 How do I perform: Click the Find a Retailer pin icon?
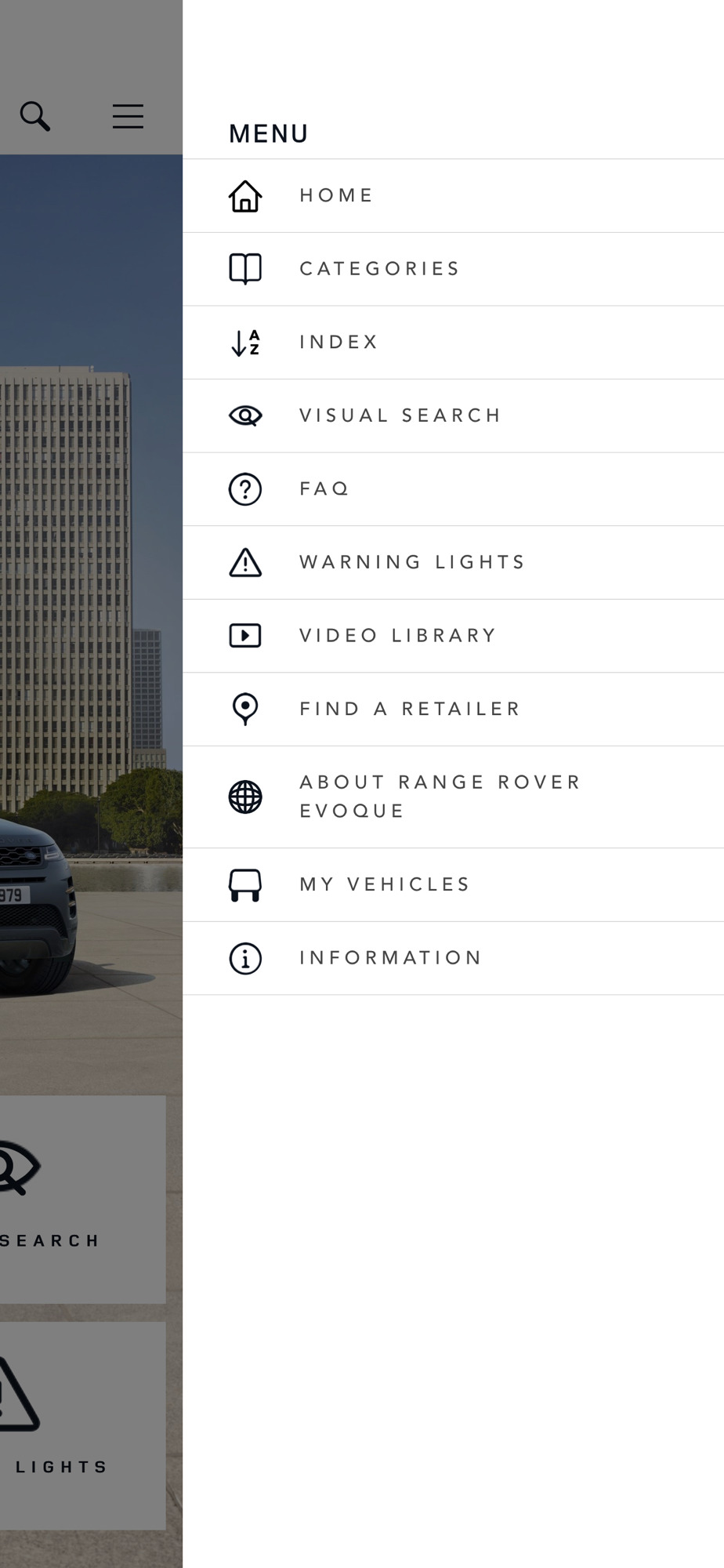tap(245, 709)
